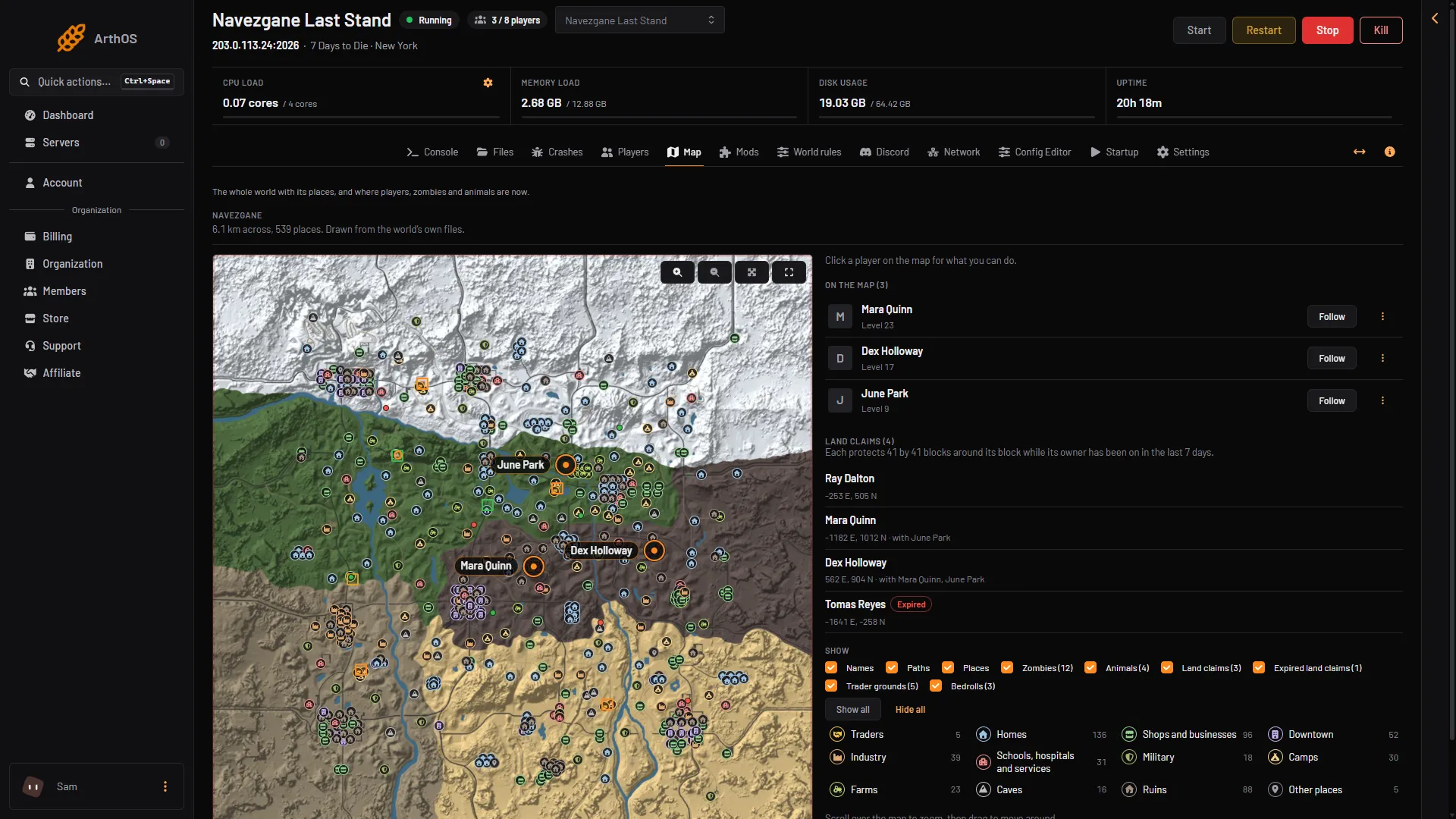Switch to the World rules tab
Viewport: 1456px width, 819px height.
pos(809,152)
